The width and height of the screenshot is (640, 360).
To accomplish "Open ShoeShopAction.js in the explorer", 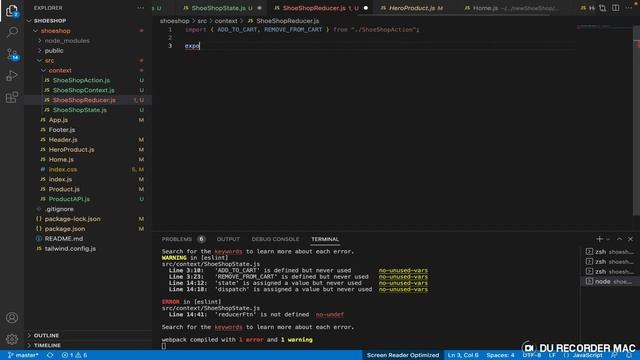I will point(81,80).
